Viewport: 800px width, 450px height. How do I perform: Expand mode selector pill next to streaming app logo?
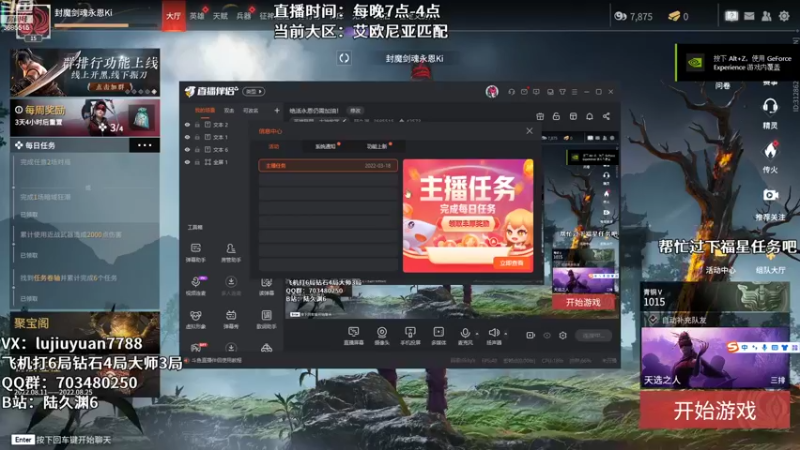254,92
